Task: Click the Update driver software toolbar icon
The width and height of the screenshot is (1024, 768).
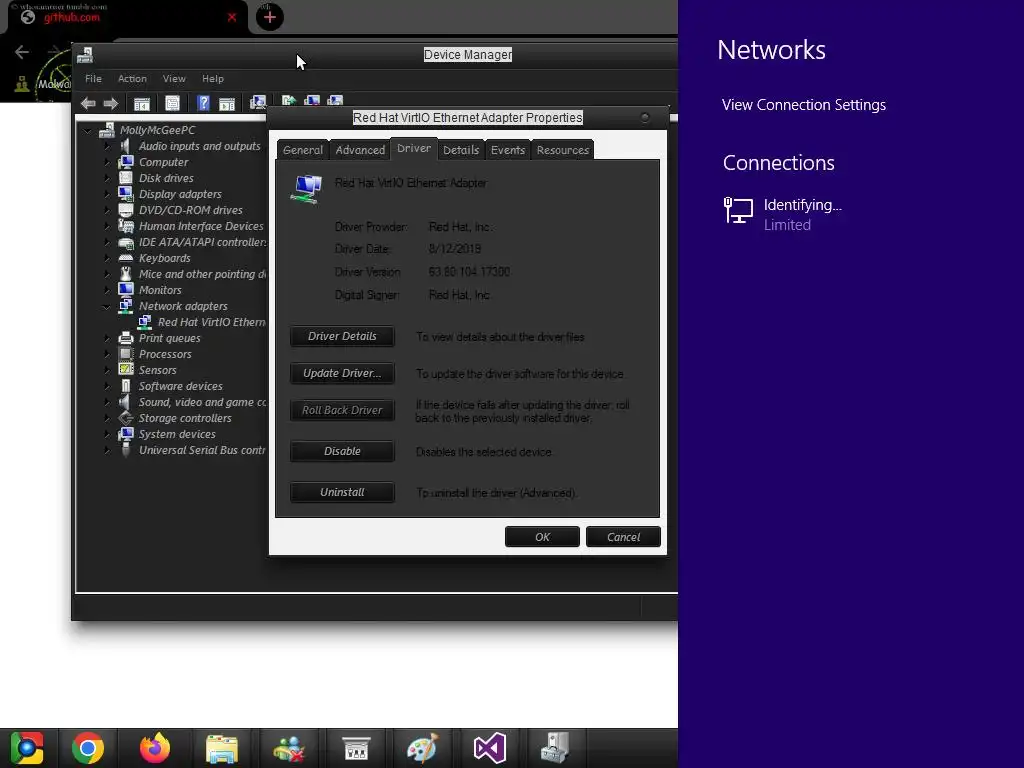Action: pyautogui.click(x=289, y=101)
